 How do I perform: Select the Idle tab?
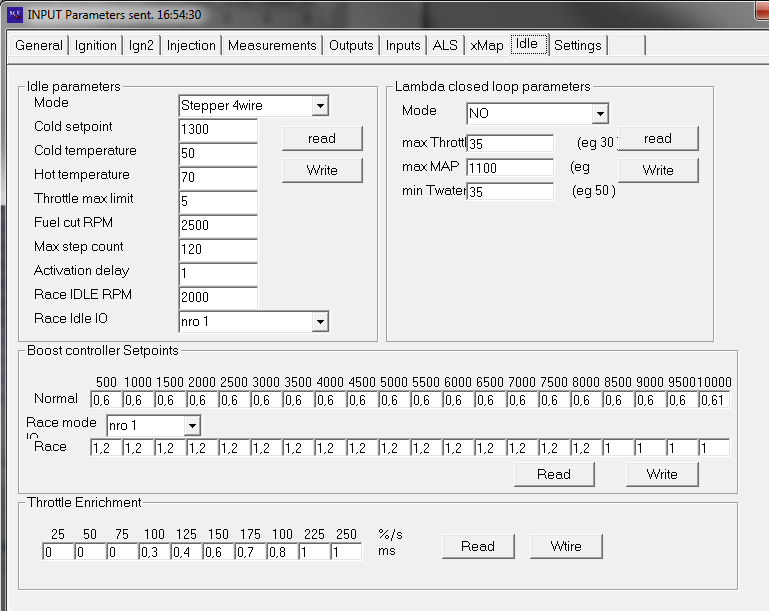tap(529, 44)
